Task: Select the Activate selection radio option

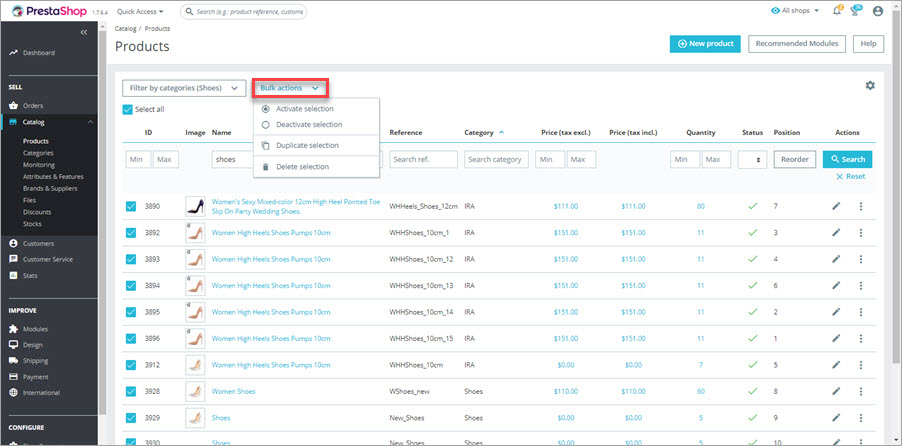Action: (265, 109)
